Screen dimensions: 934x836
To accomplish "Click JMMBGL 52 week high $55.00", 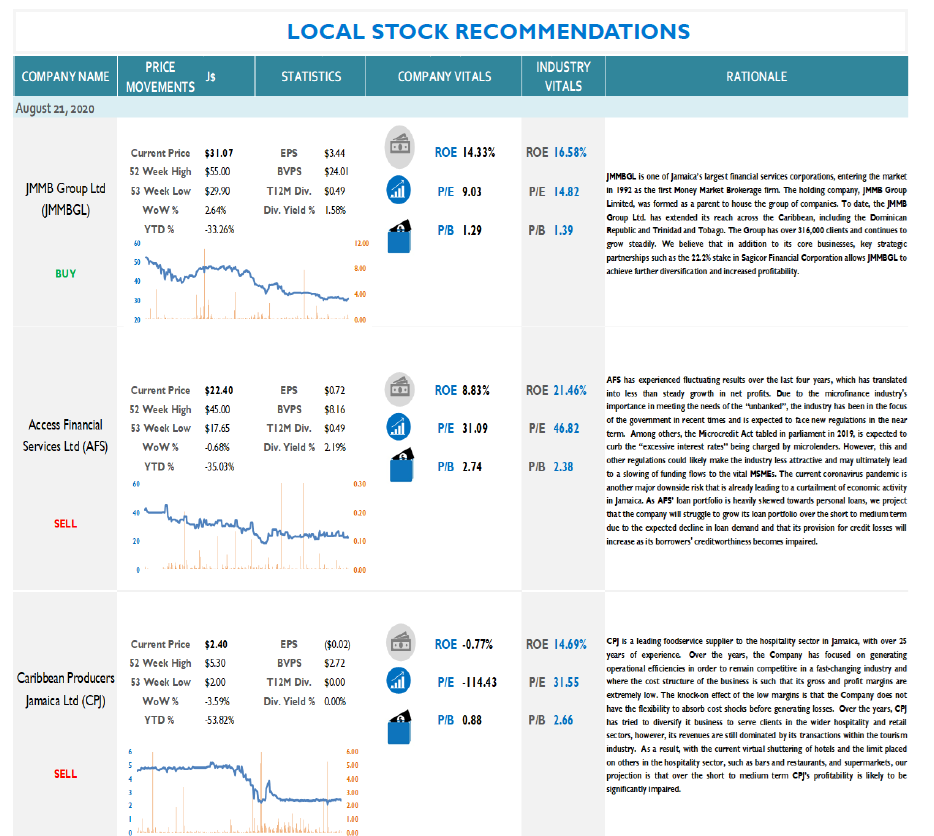I will (217, 172).
